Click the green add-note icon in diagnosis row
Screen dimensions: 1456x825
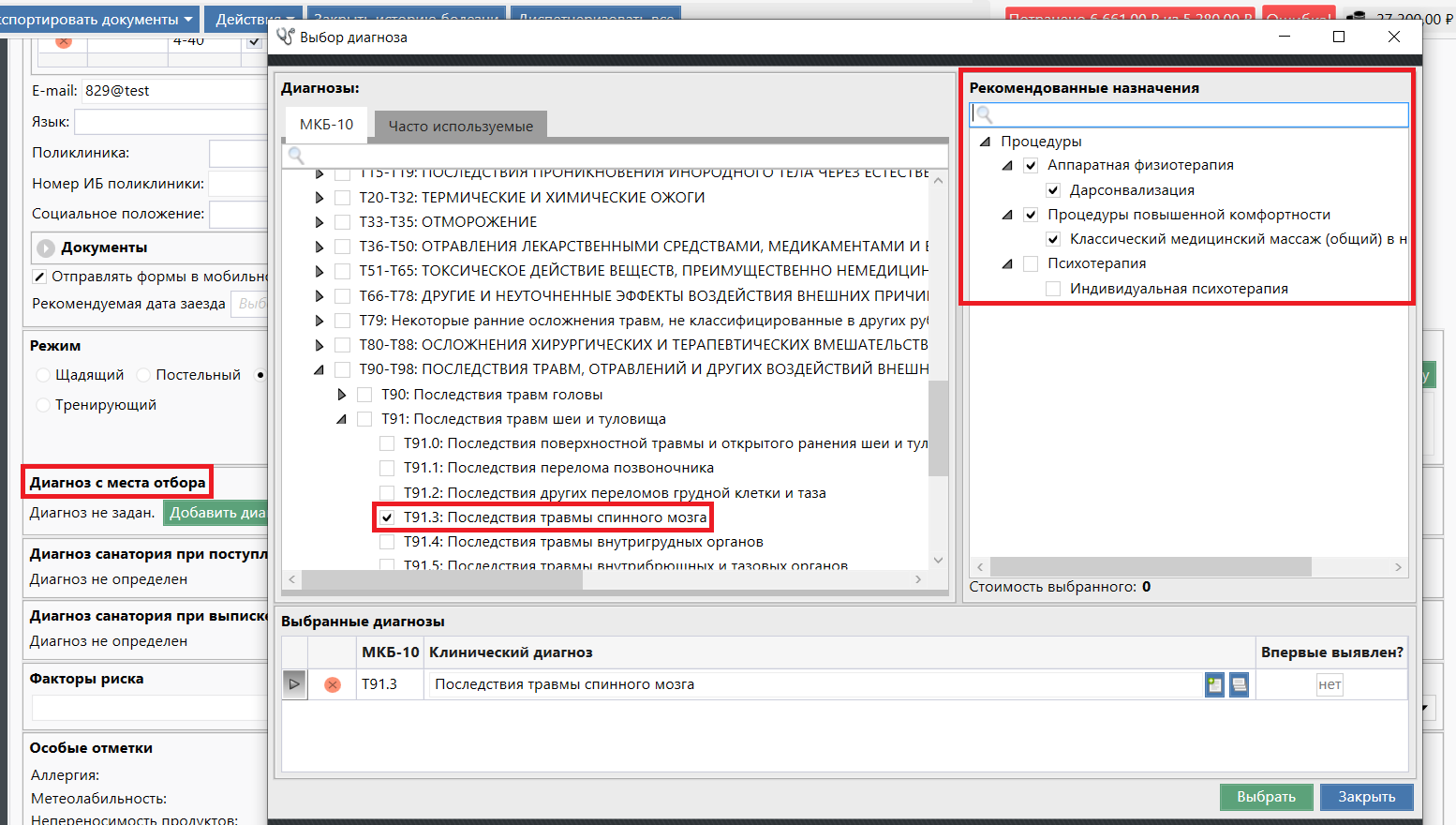(x=1214, y=685)
